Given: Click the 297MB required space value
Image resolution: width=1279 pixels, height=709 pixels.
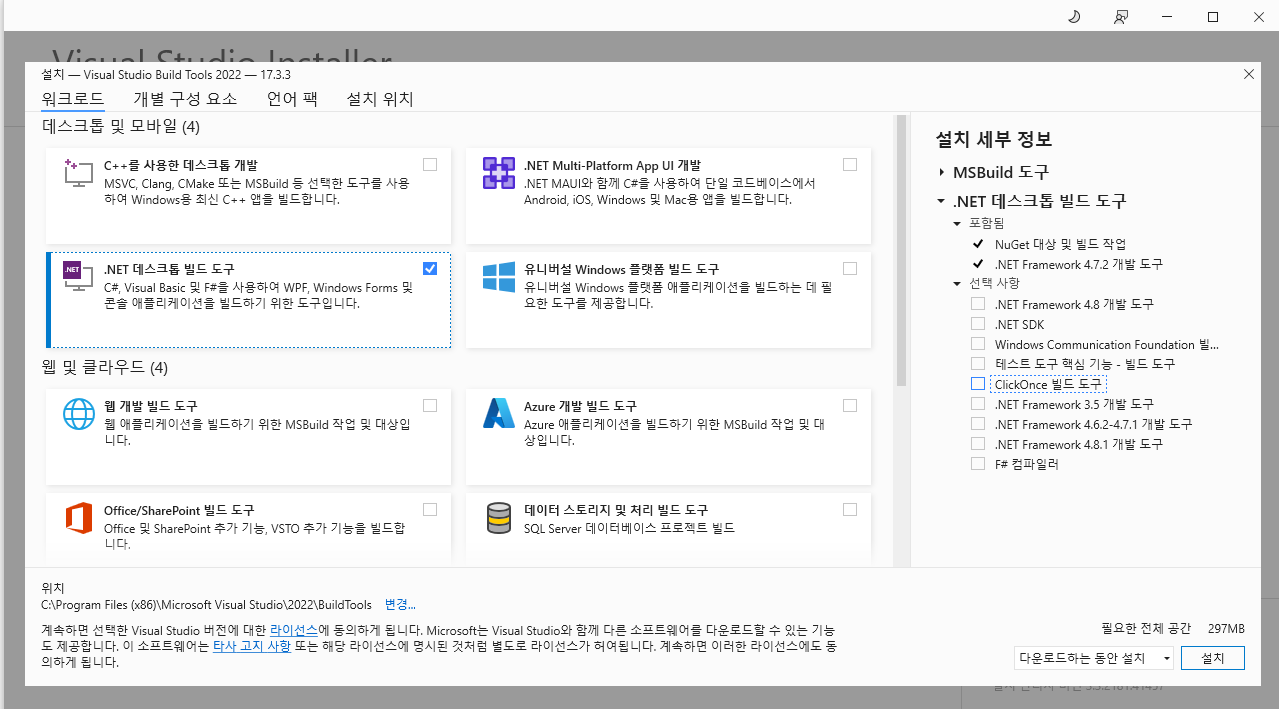Looking at the screenshot, I should pyautogui.click(x=1226, y=628).
